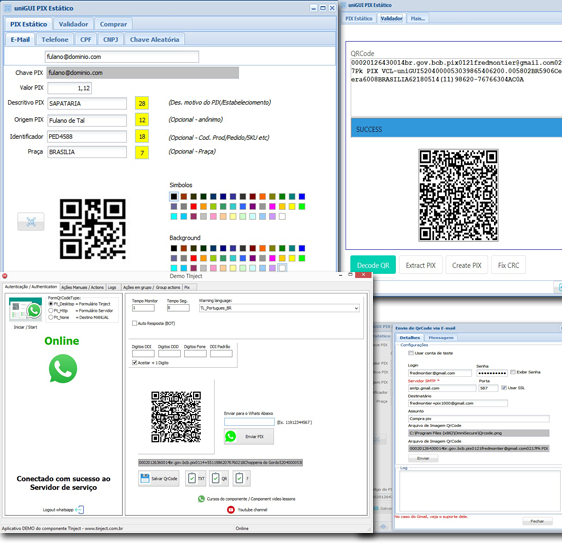Viewport: 562px width, 544px height.
Task: Click the Enviar para o Whats Abaixo number field
Action: 249,422
